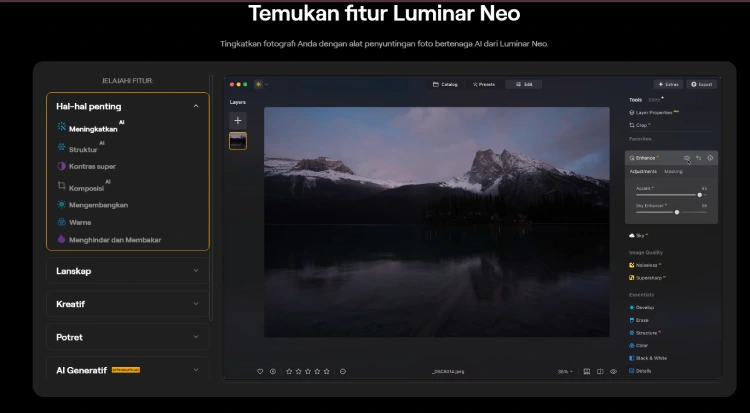The height and width of the screenshot is (413, 750).
Task: Select Meningkatkan feature link
Action: point(93,129)
